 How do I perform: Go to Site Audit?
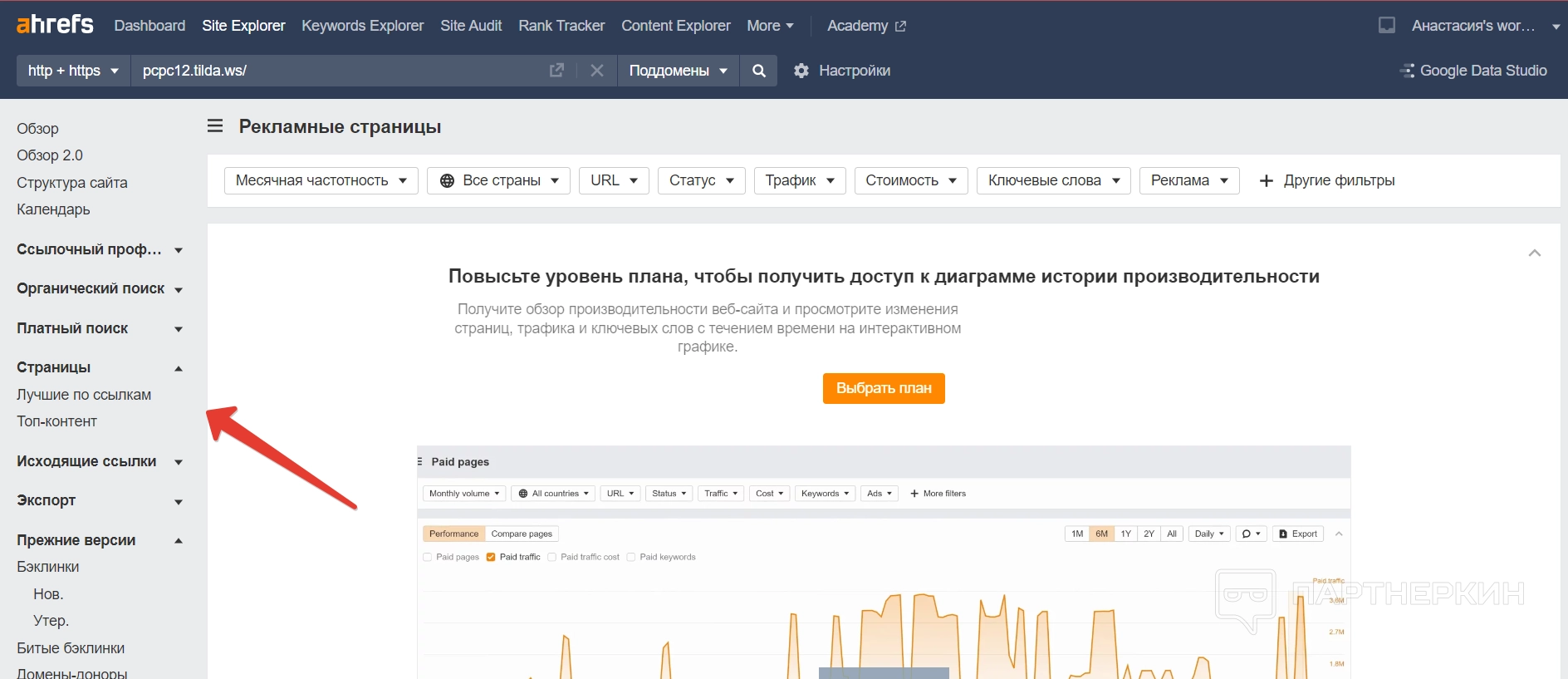point(471,26)
